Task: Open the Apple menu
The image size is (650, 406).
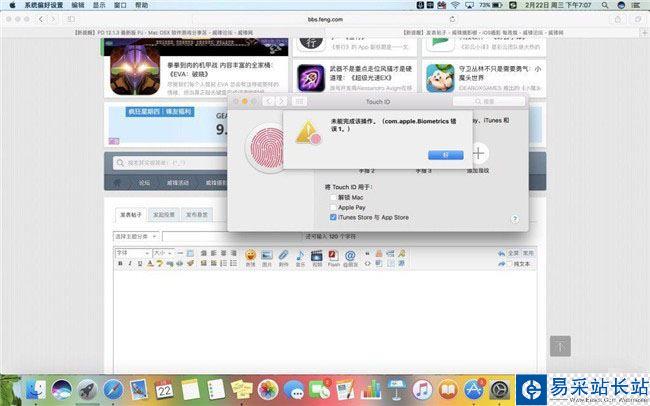Action: (12, 5)
